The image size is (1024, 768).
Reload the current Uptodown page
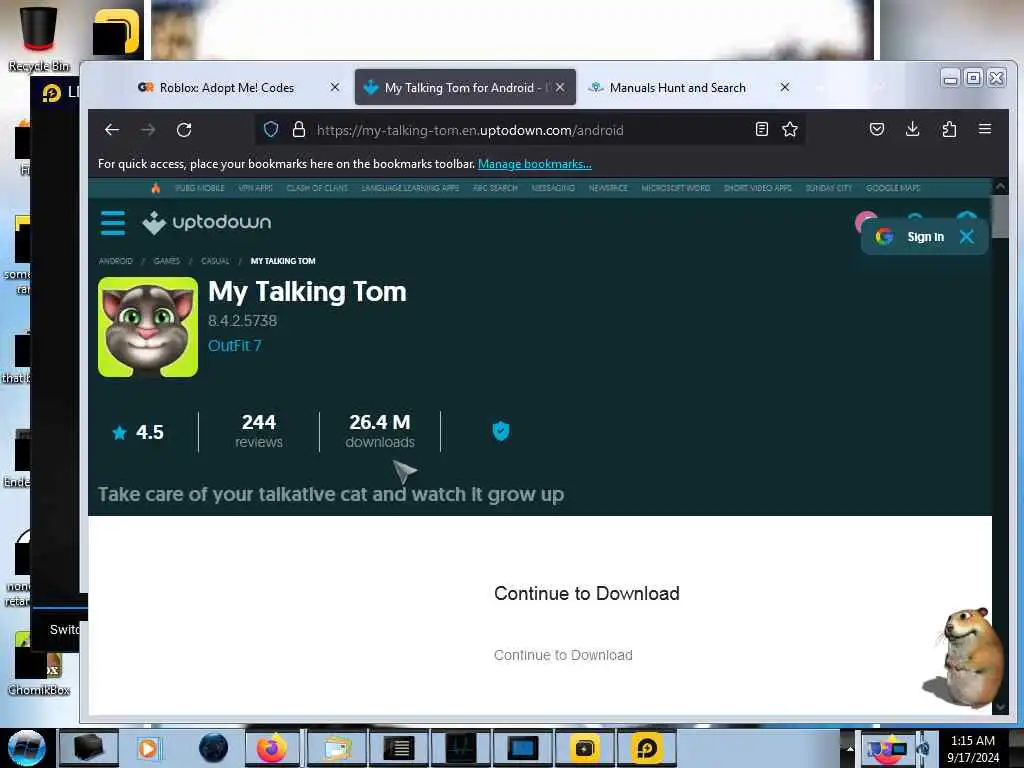184,130
